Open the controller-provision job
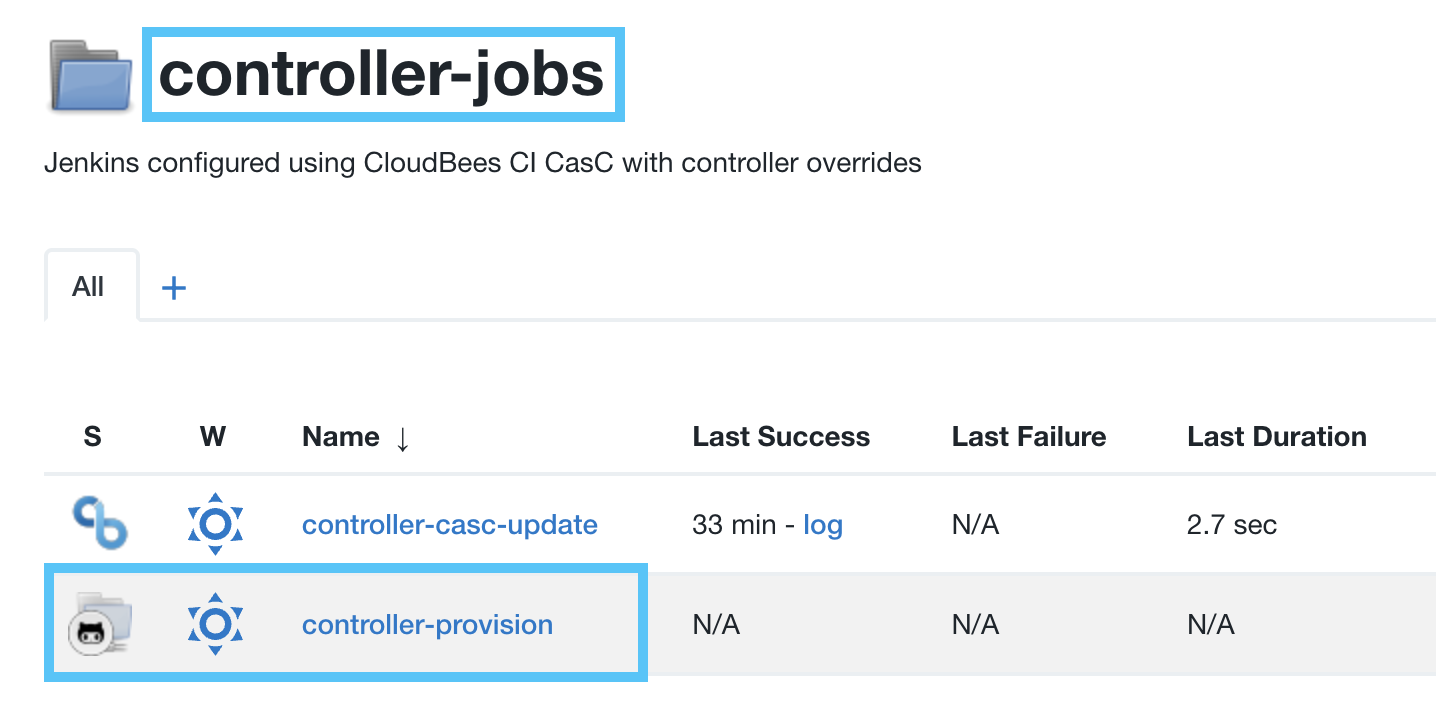This screenshot has width=1436, height=712. (x=428, y=623)
